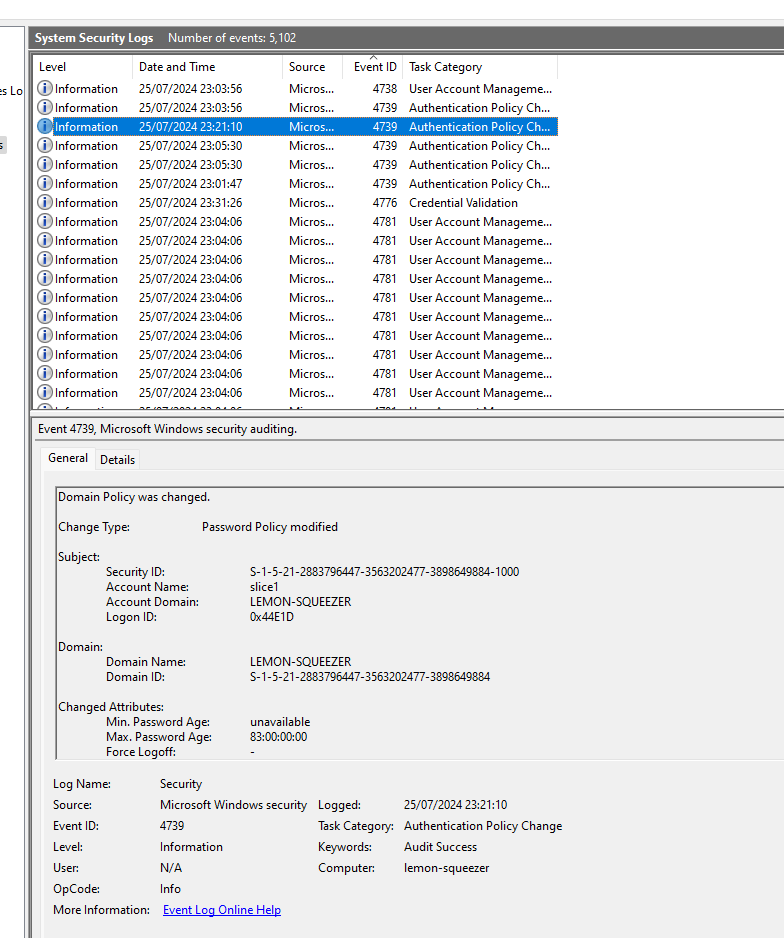The height and width of the screenshot is (938, 784).
Task: Open the Event Log Online Help link
Action: pyautogui.click(x=221, y=910)
